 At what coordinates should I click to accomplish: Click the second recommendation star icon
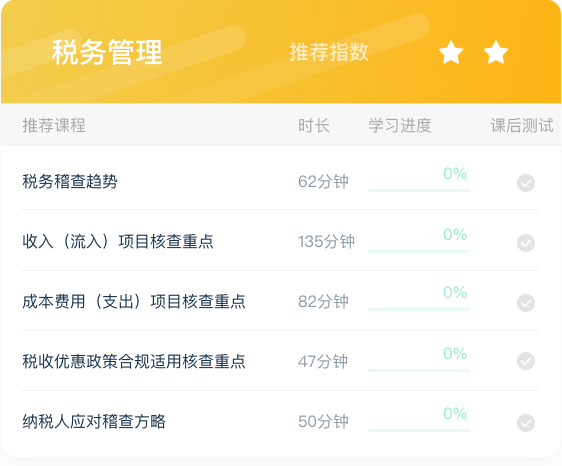pos(496,52)
